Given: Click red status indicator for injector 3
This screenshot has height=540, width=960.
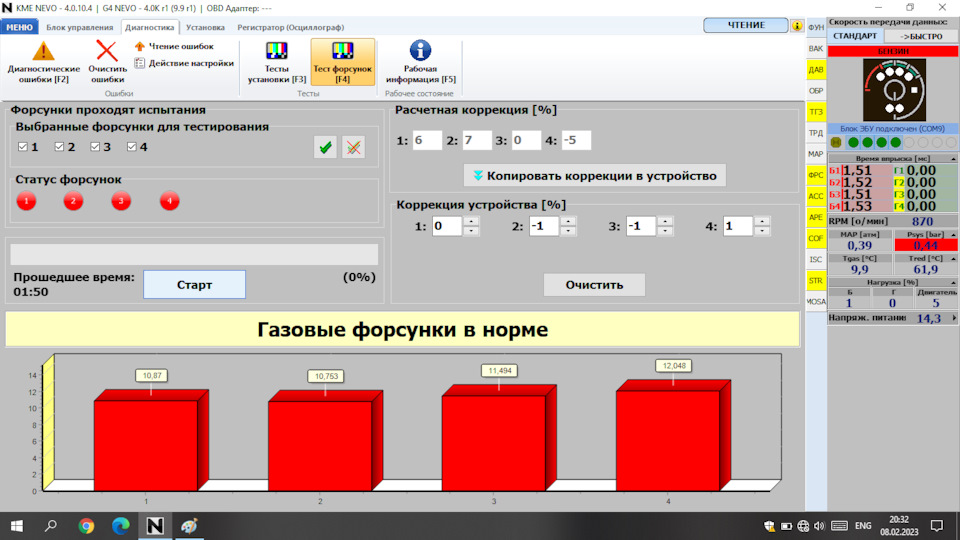Looking at the screenshot, I should 121,201.
